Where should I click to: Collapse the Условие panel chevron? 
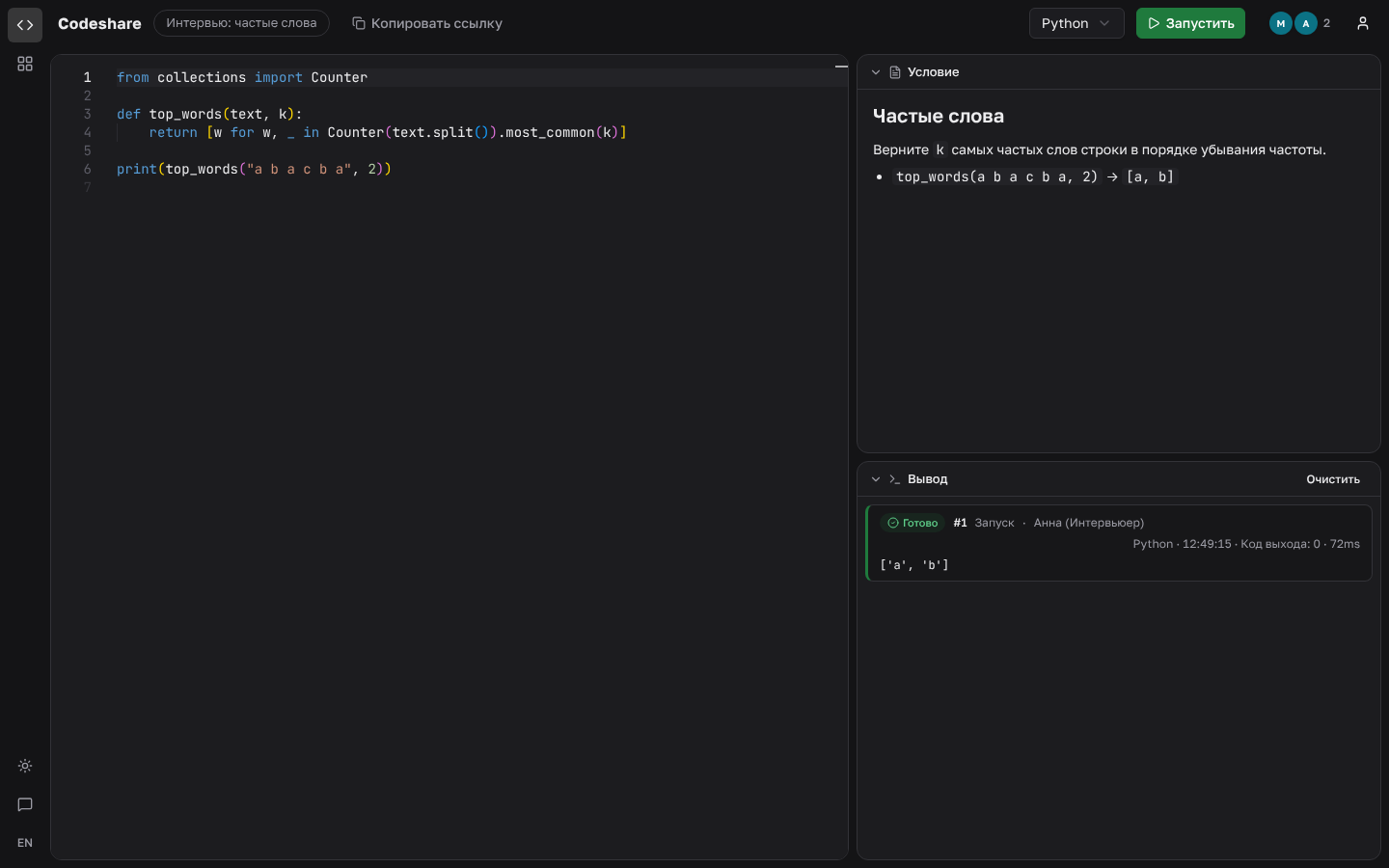coord(876,72)
